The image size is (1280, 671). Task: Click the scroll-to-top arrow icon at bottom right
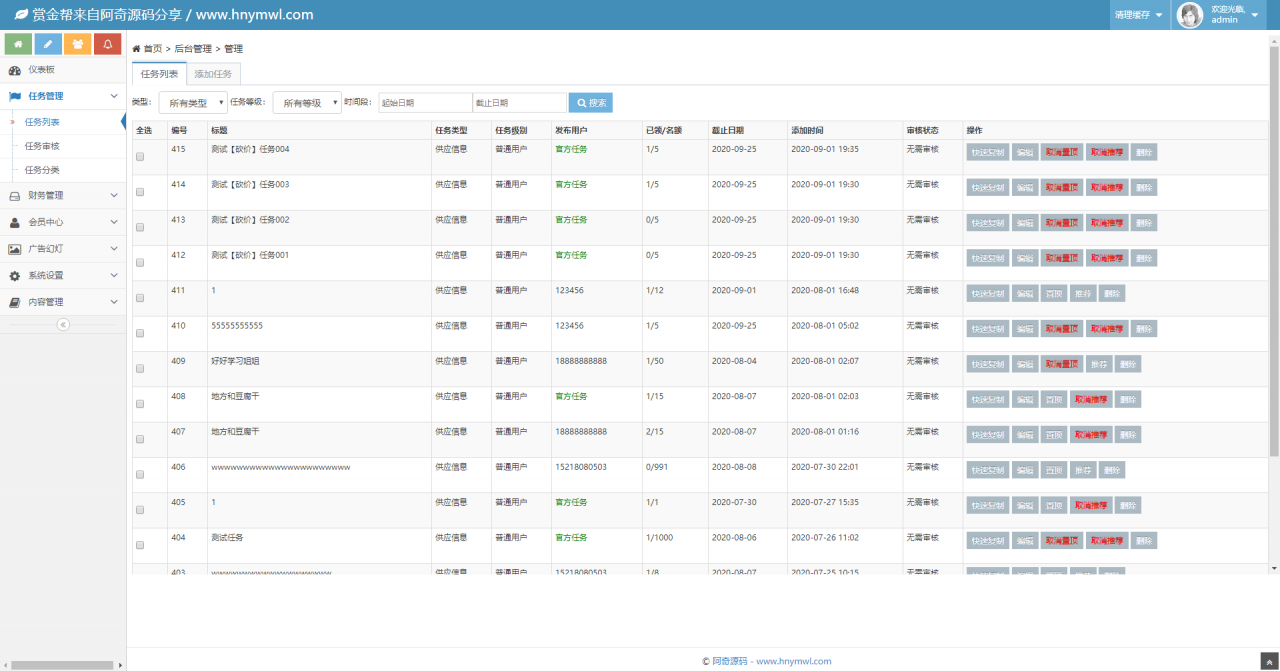click(x=1267, y=661)
